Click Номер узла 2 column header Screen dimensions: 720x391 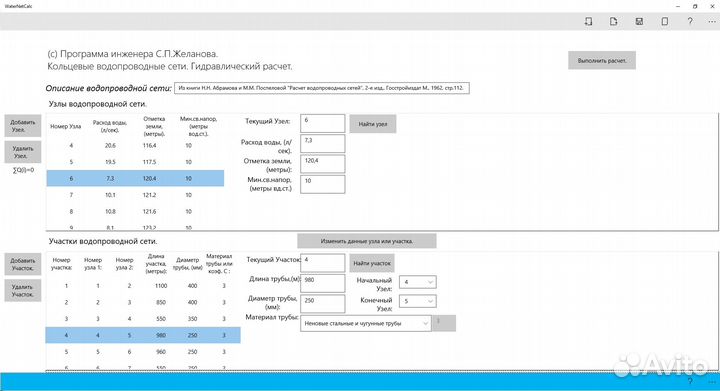pyautogui.click(x=124, y=263)
